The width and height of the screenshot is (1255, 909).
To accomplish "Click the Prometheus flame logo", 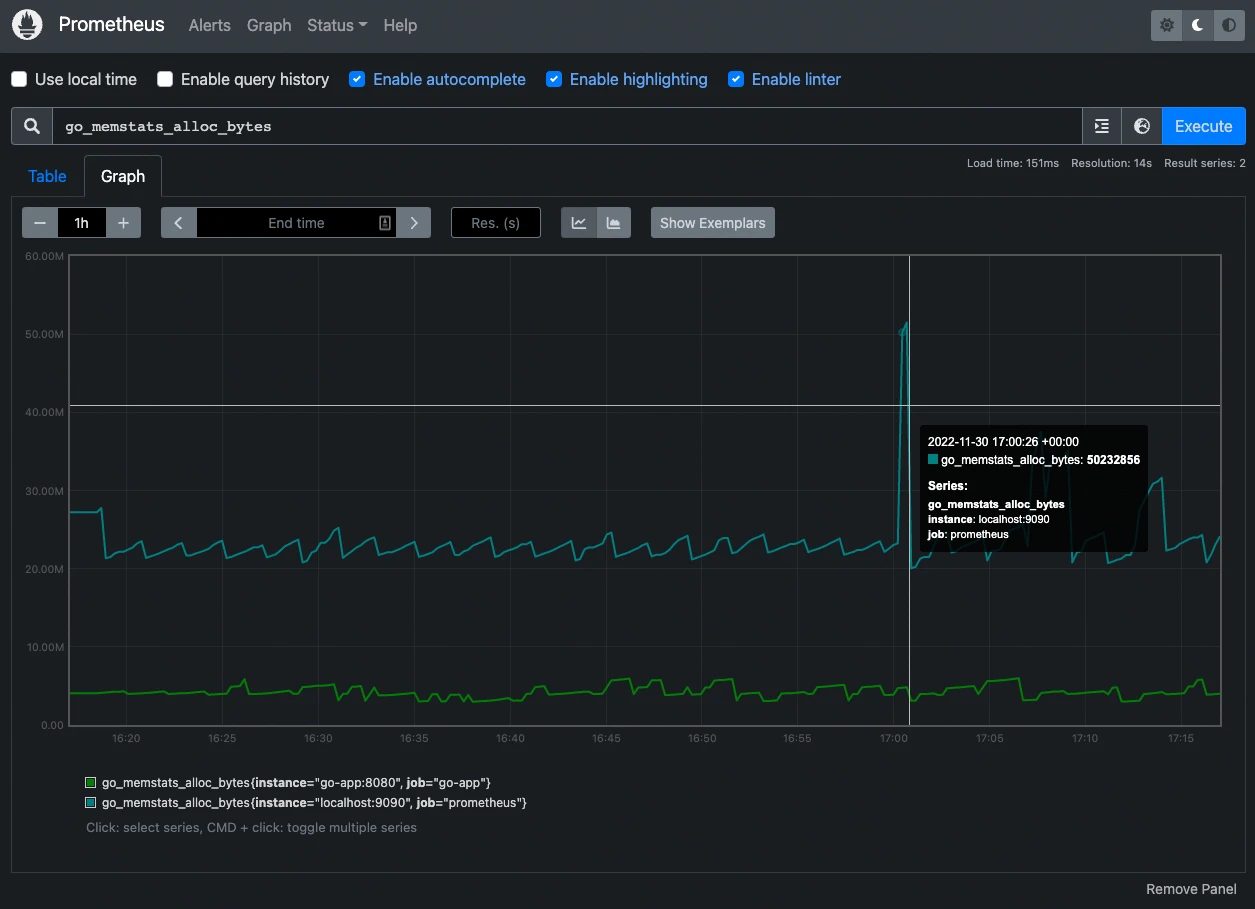I will [27, 25].
